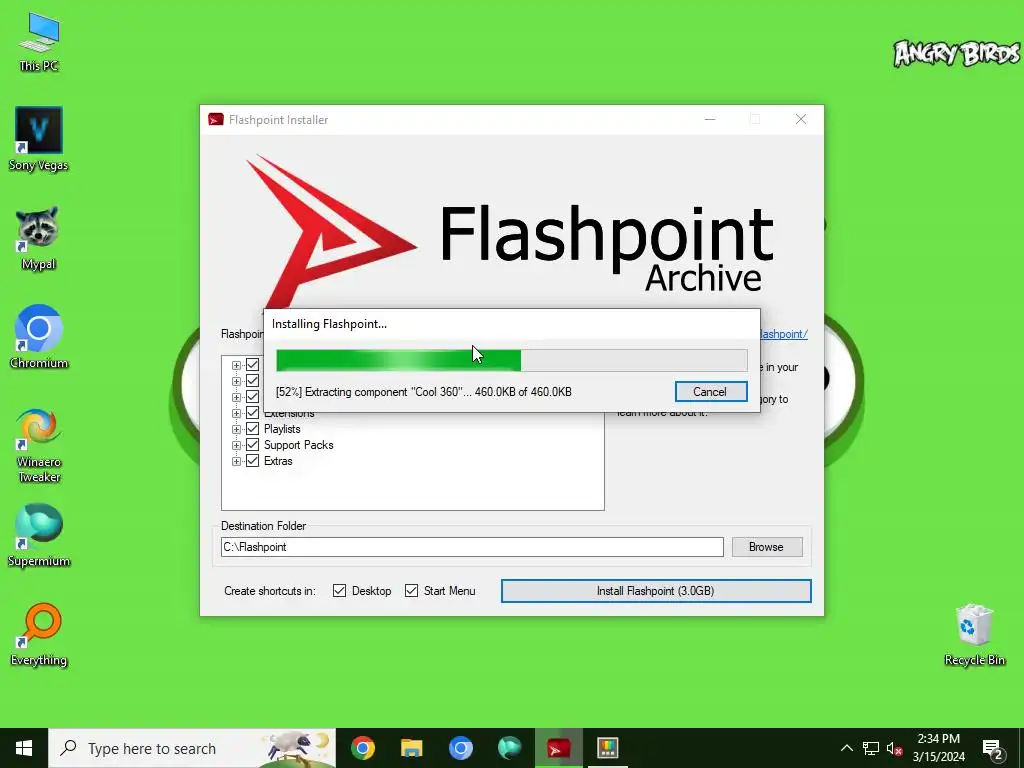
Task: Click the muted volume tray icon
Action: (895, 748)
